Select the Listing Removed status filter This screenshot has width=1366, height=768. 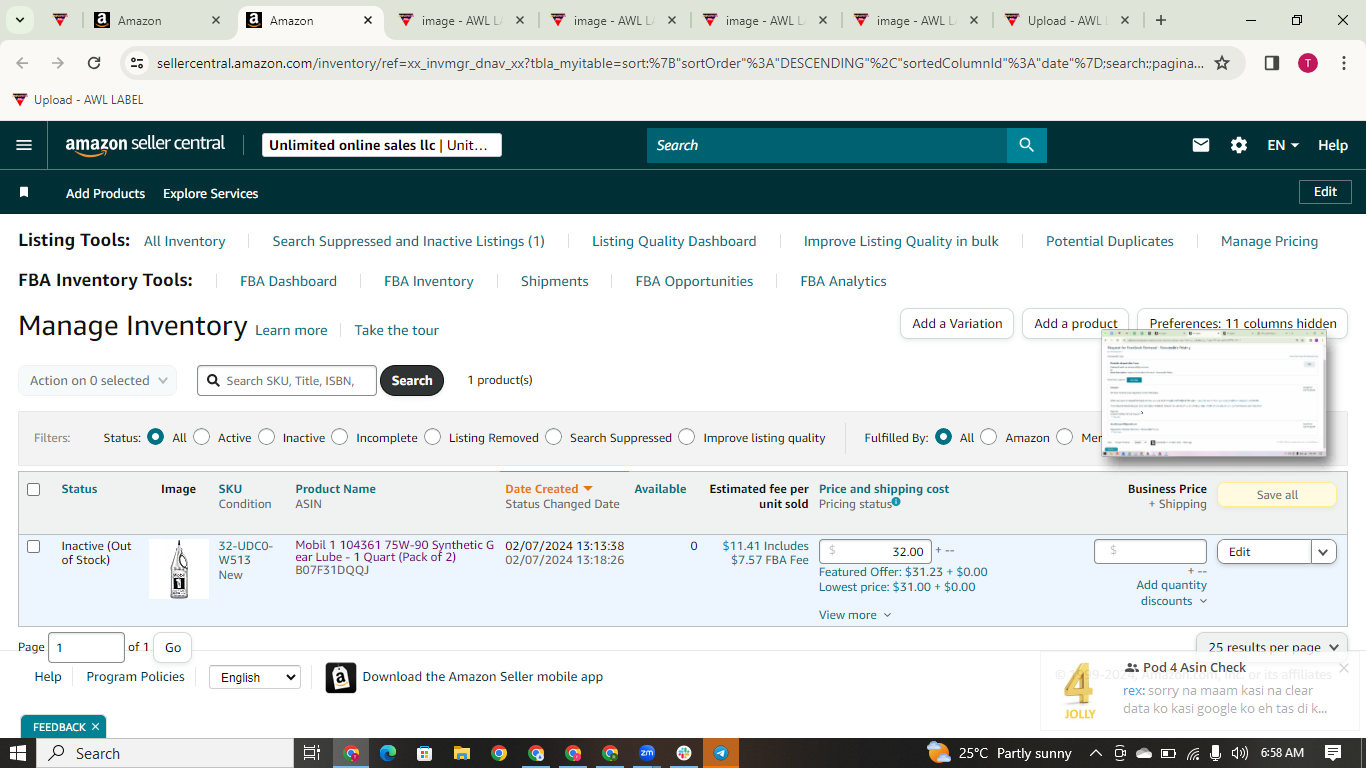(432, 437)
